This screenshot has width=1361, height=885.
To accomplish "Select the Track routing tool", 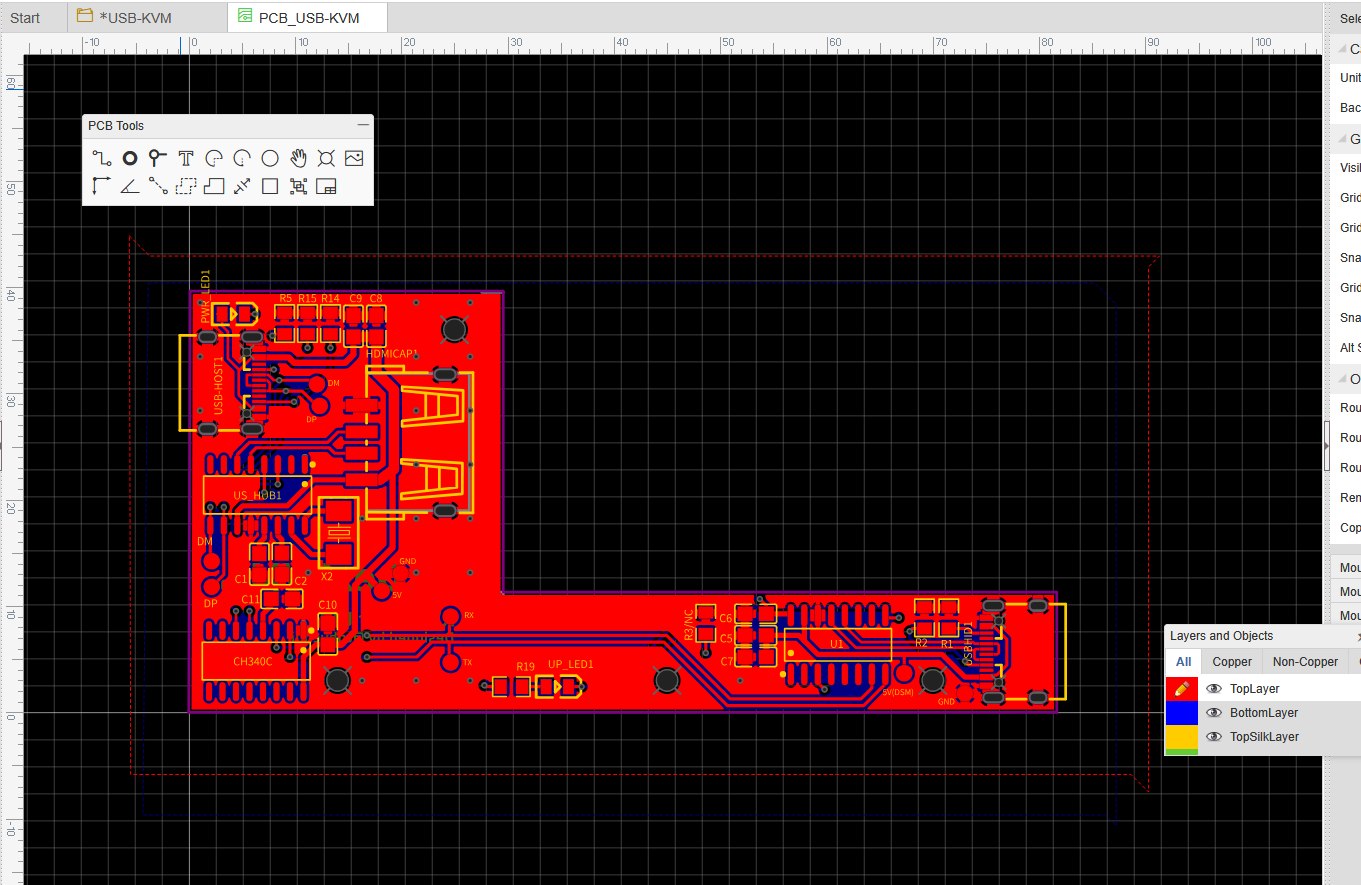I will 101,158.
